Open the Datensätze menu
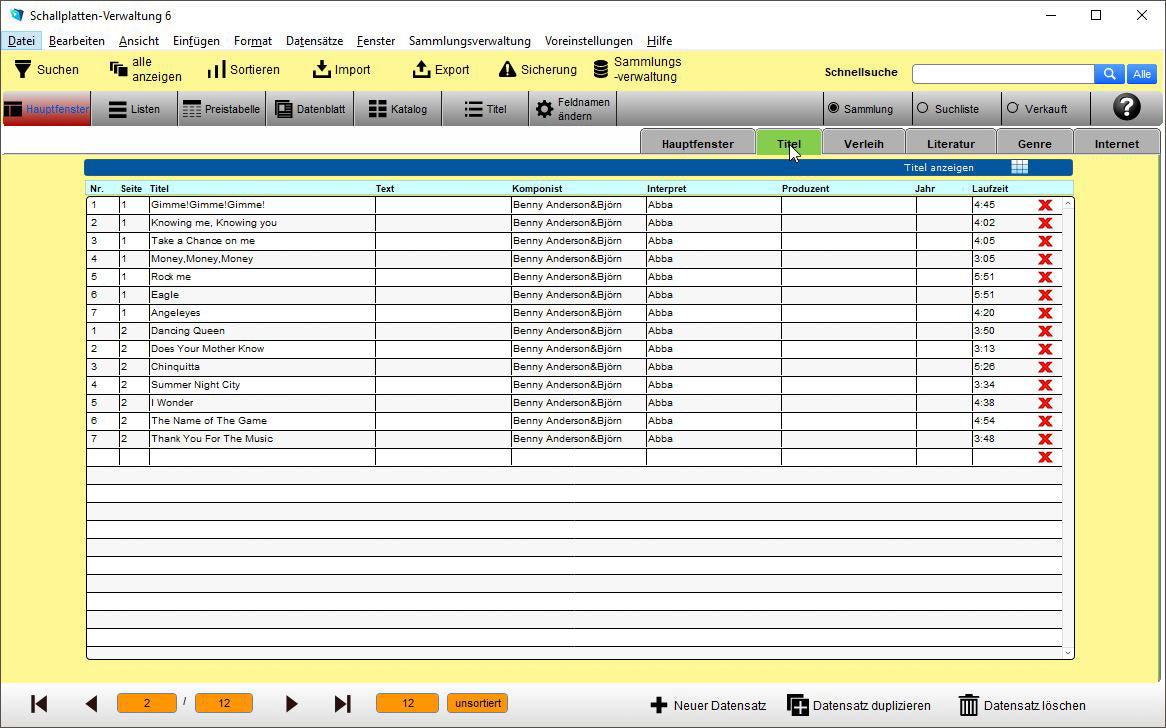The width and height of the screenshot is (1166, 728). pos(314,41)
